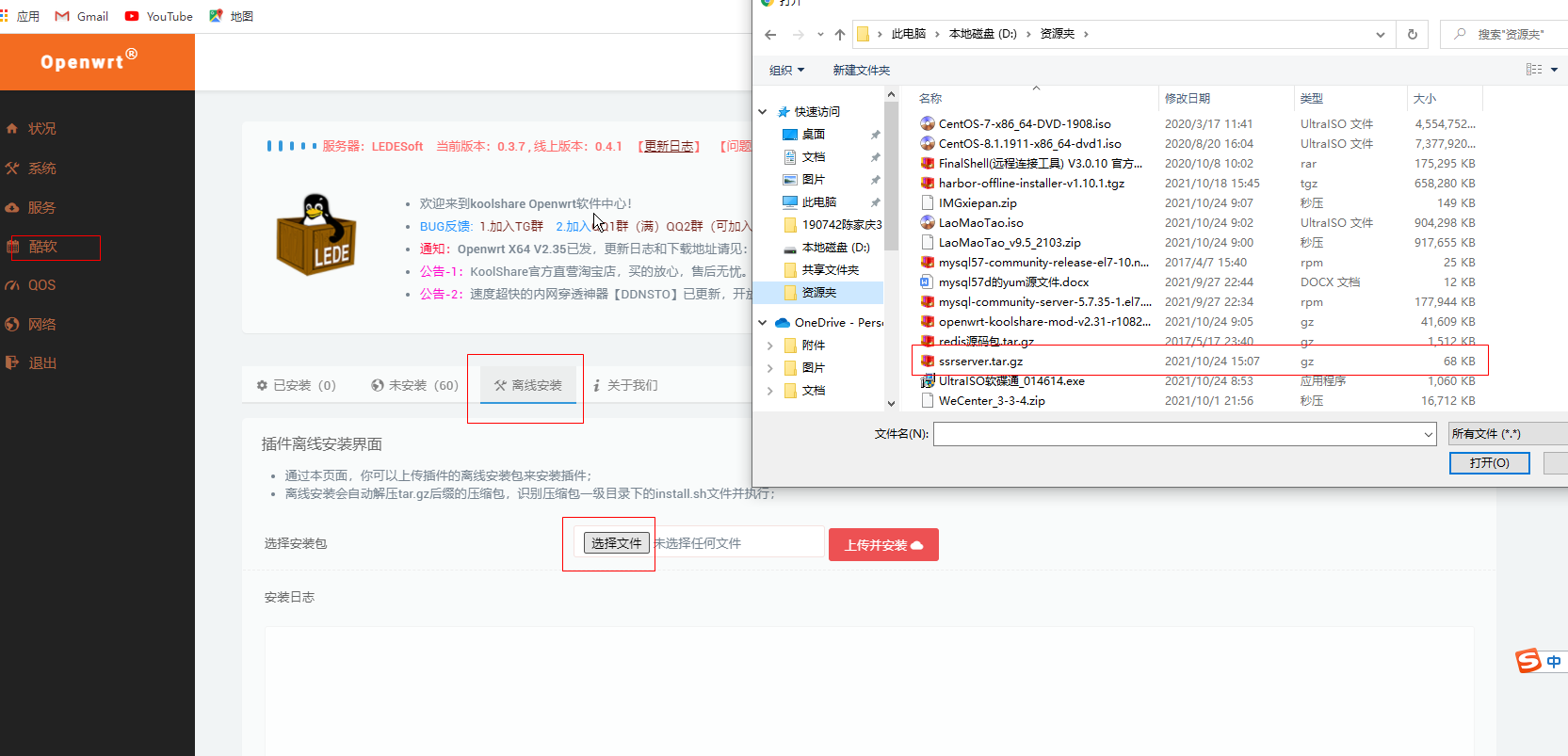Open recent locations dropdown arrow
The width and height of the screenshot is (1568, 756).
[x=820, y=35]
